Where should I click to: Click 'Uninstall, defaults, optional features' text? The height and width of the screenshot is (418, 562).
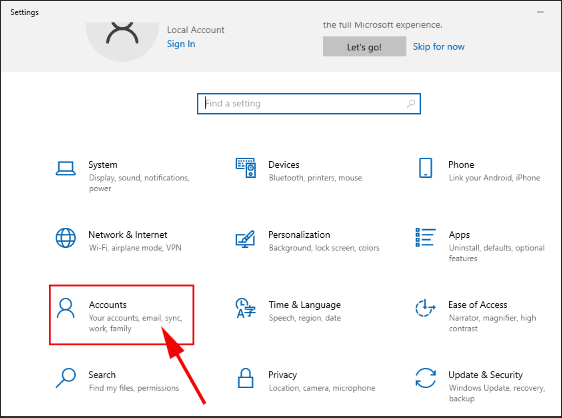pyautogui.click(x=497, y=253)
